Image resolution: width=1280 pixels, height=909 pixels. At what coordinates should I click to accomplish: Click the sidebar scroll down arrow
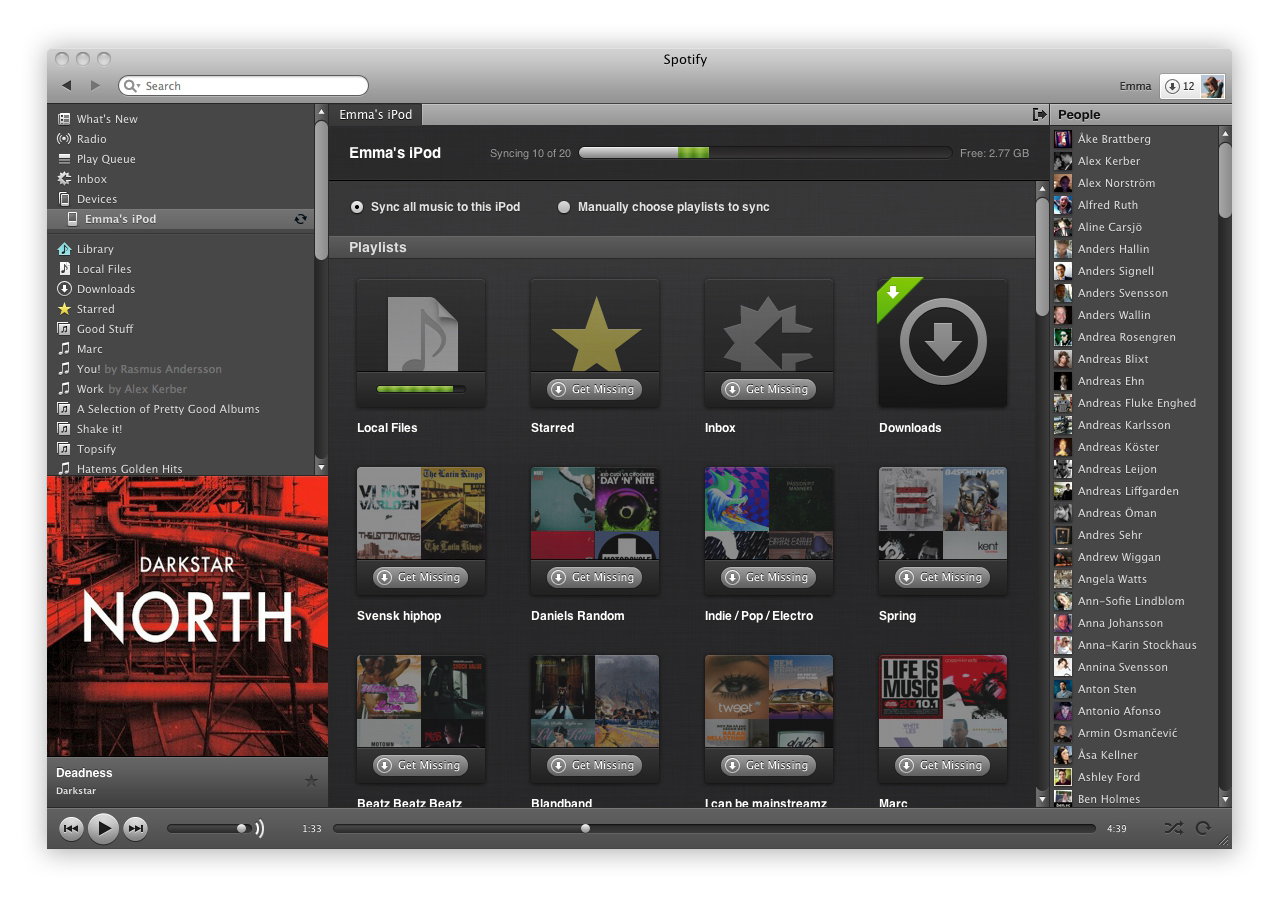point(321,467)
